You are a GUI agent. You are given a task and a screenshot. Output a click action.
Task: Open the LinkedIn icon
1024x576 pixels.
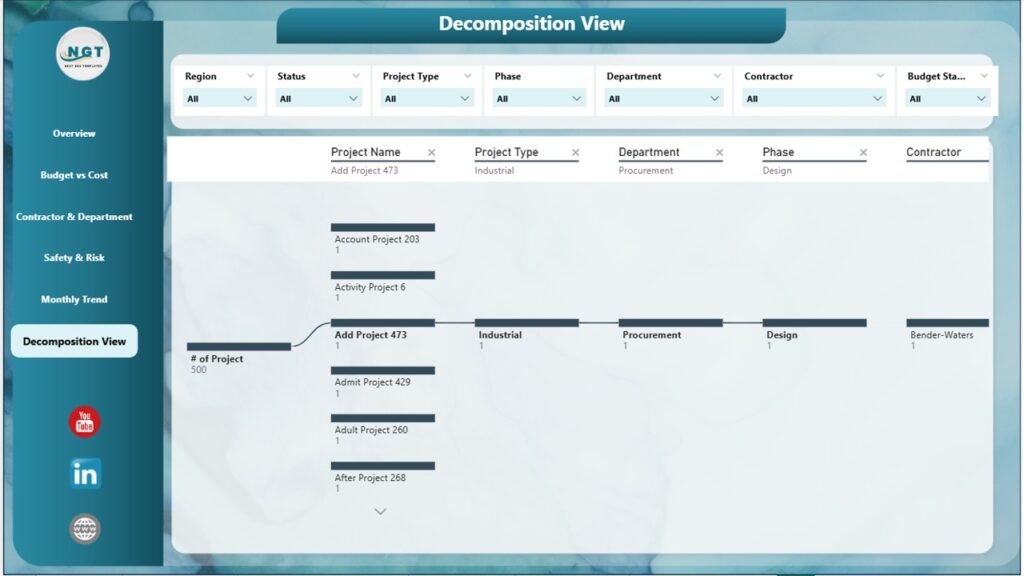(x=85, y=473)
